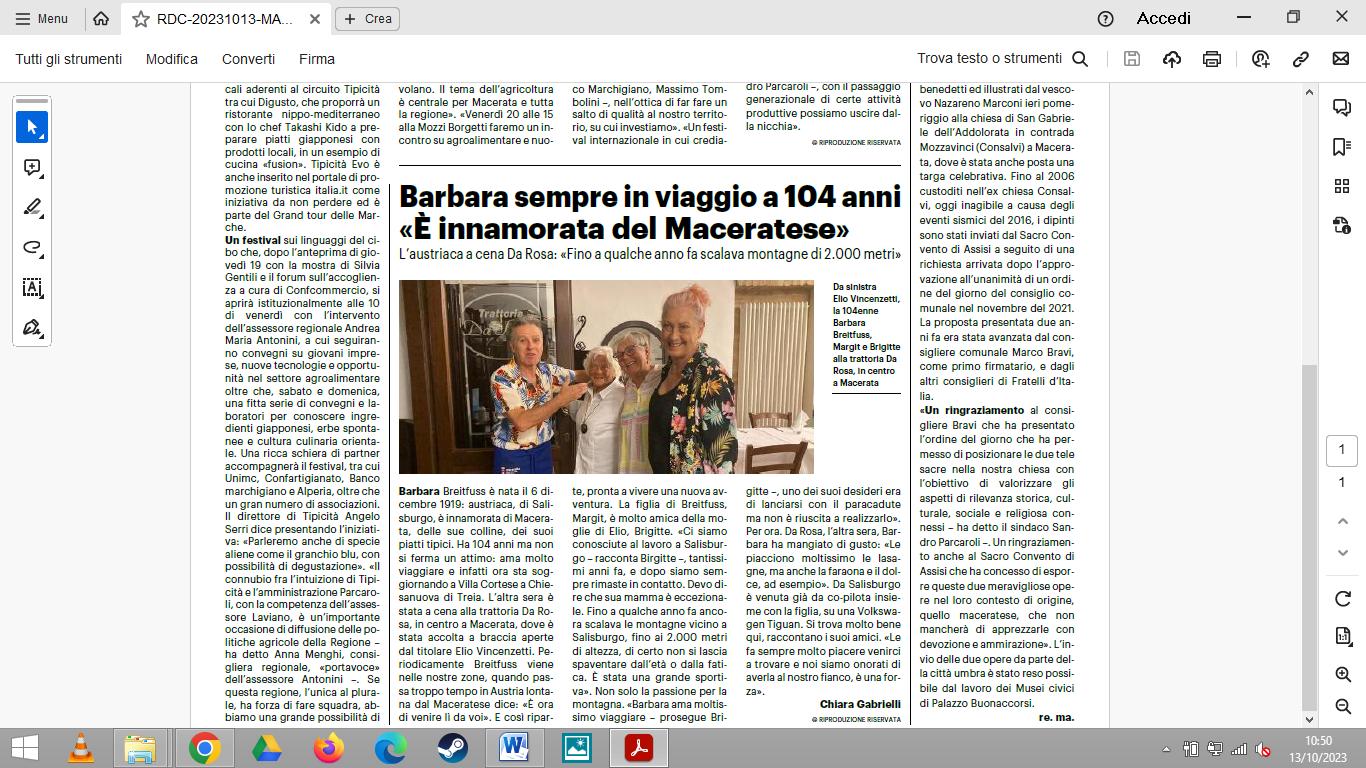Click the document scrollbar down arrow
This screenshot has height=768, width=1366.
(1308, 718)
